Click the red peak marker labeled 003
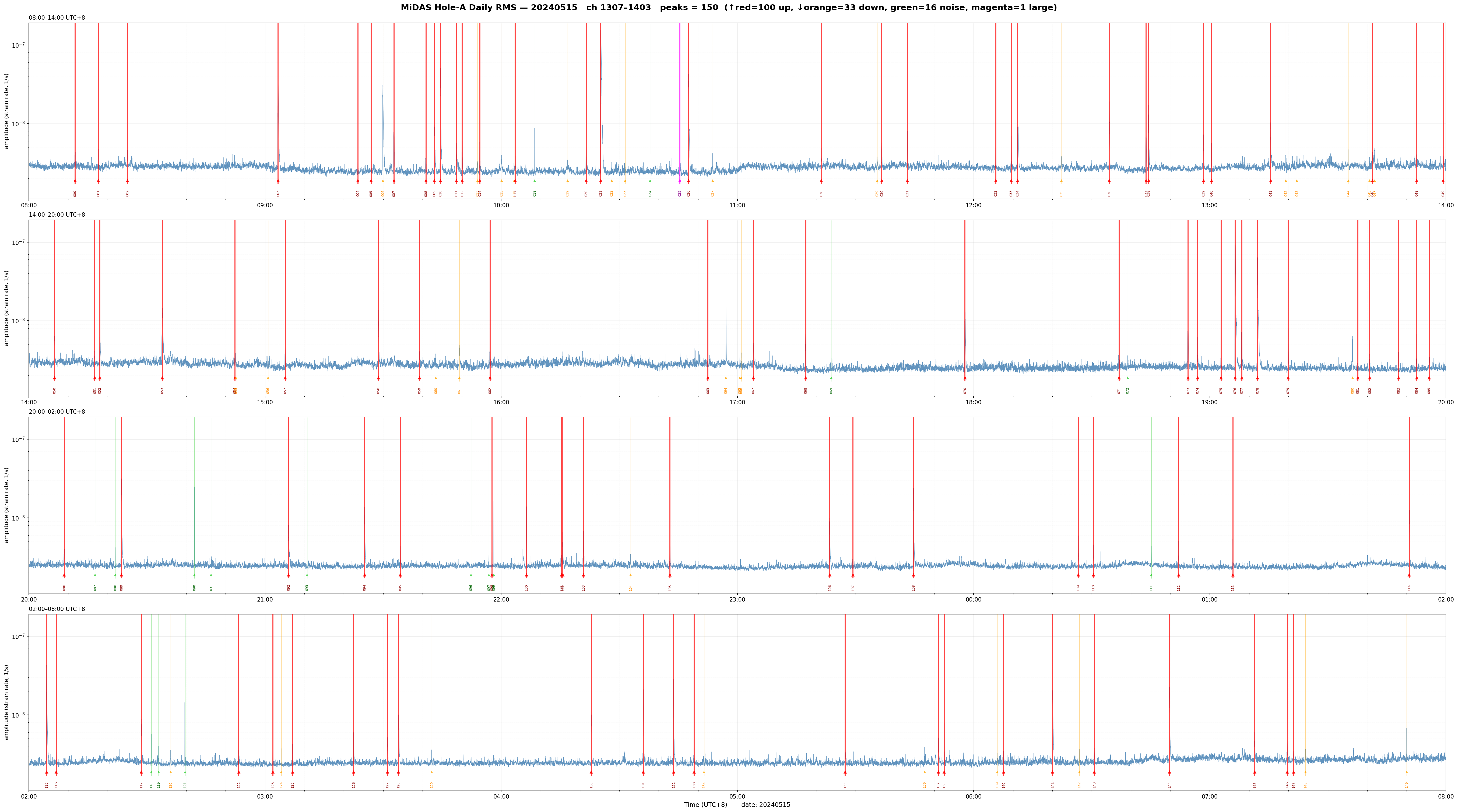This screenshot has width=1458, height=812. coord(278,181)
